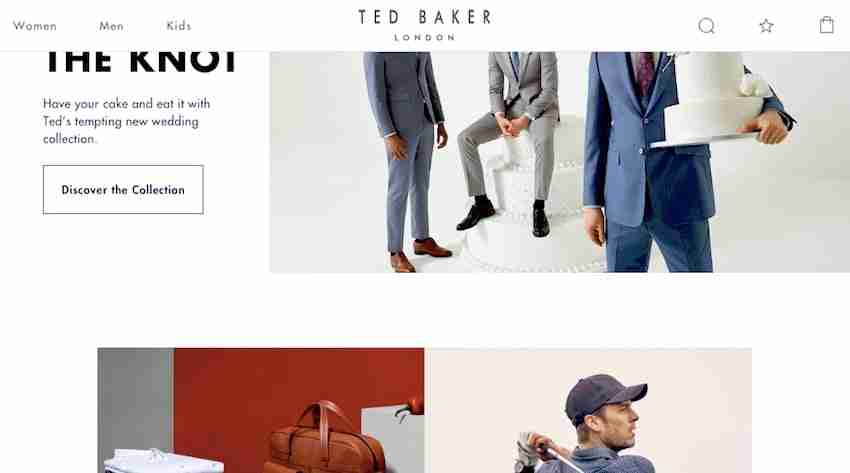
Task: Open the Kids menu
Action: click(x=178, y=25)
